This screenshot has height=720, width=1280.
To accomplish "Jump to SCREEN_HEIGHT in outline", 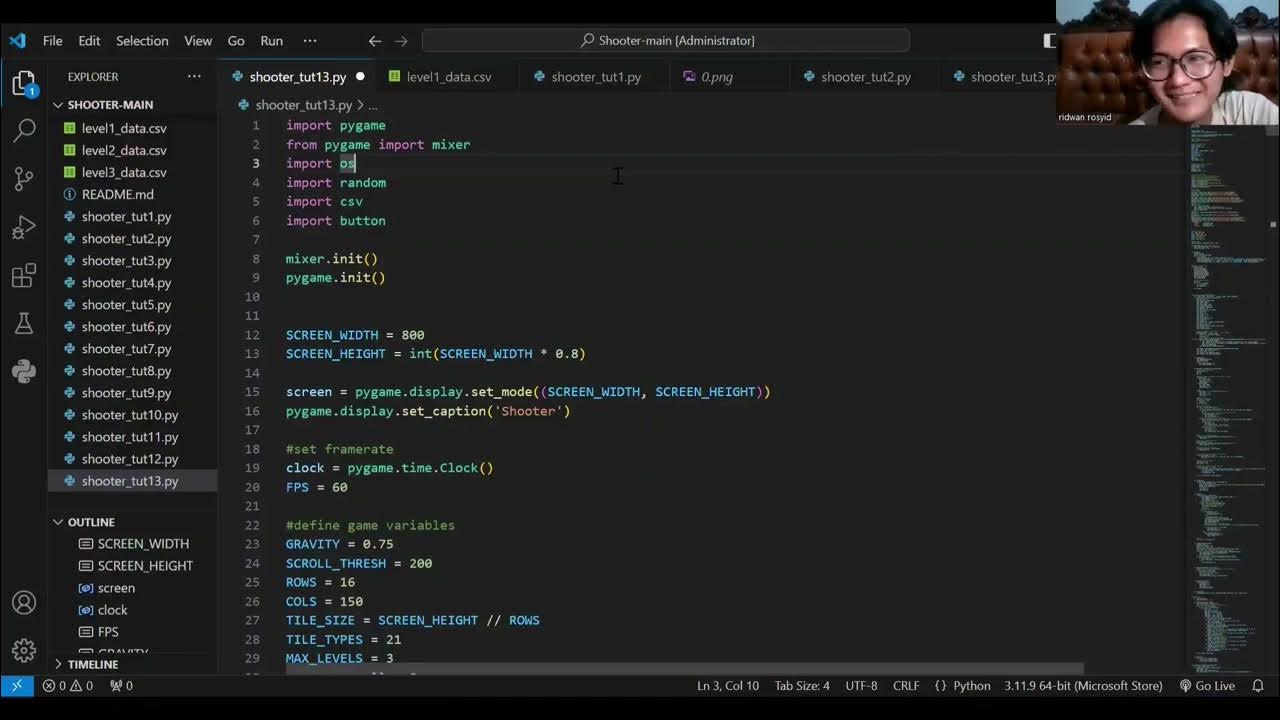I will point(145,566).
